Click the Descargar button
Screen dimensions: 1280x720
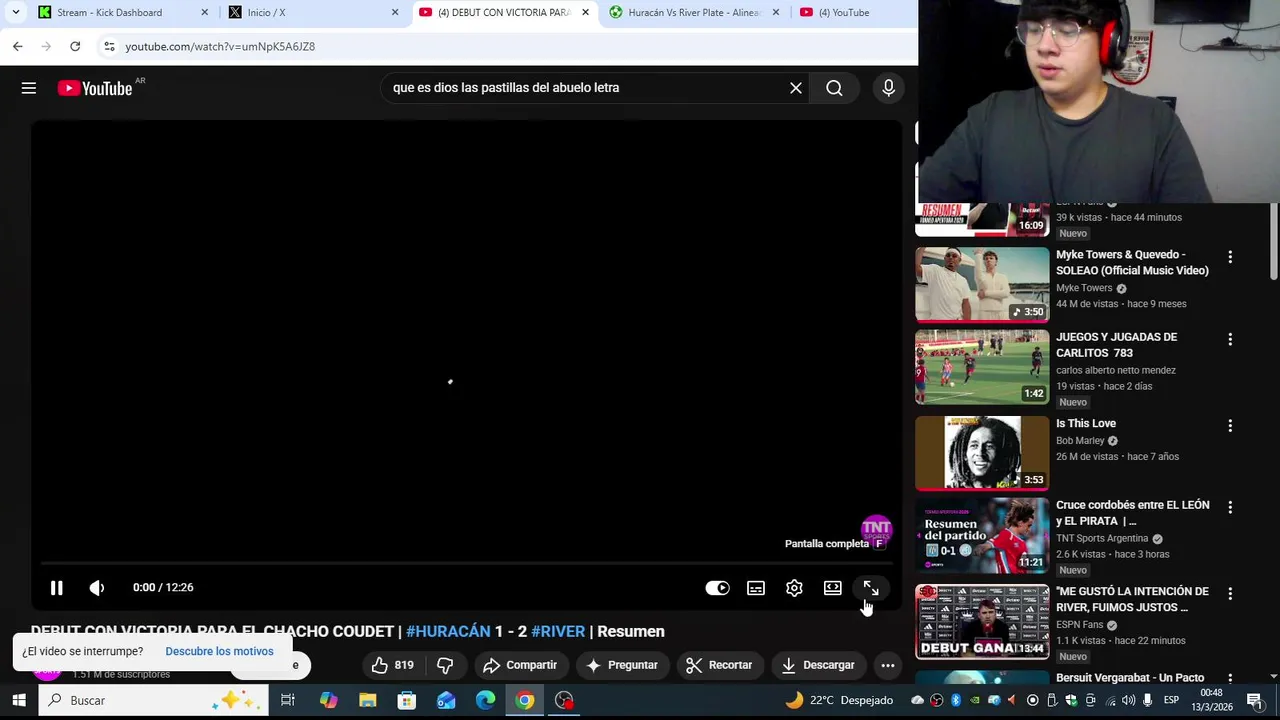point(818,665)
